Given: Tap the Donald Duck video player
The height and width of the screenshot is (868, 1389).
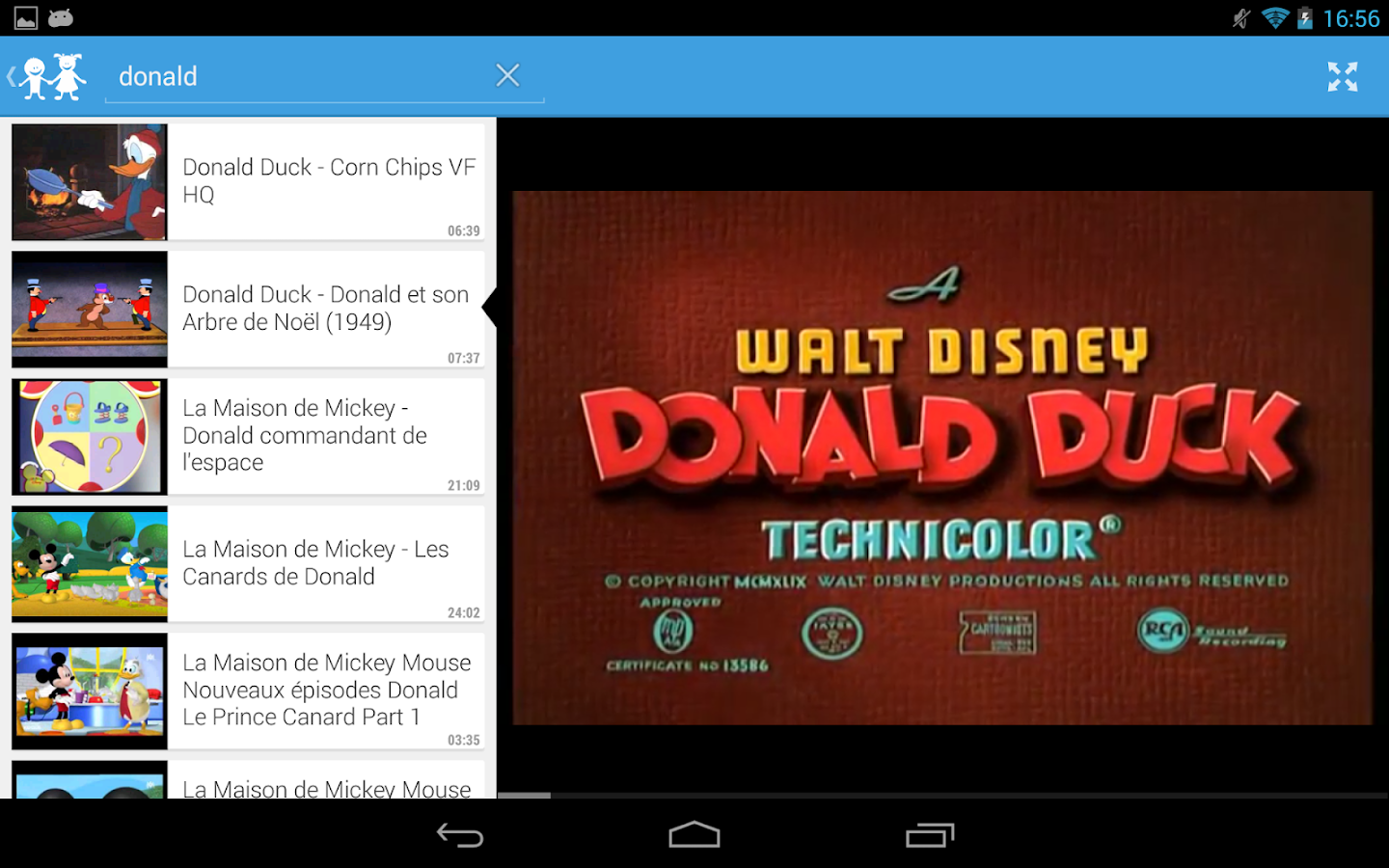Looking at the screenshot, I should [x=942, y=457].
